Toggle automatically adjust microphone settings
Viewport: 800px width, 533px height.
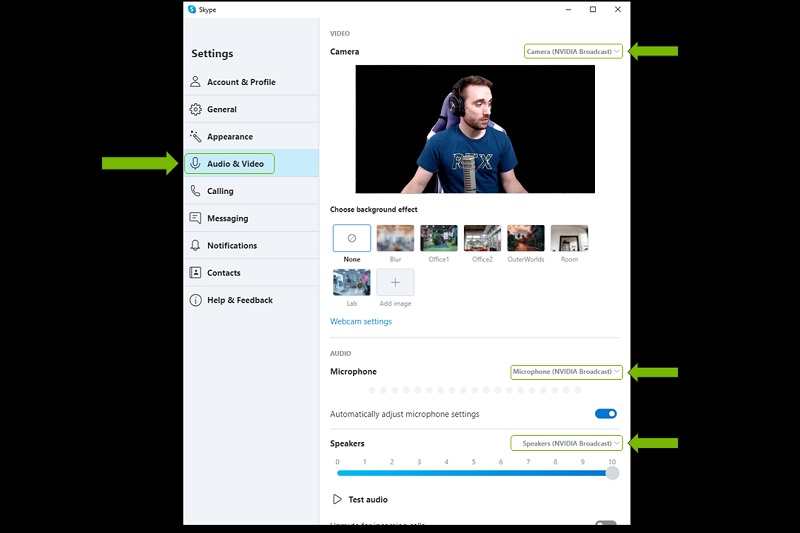pos(606,414)
